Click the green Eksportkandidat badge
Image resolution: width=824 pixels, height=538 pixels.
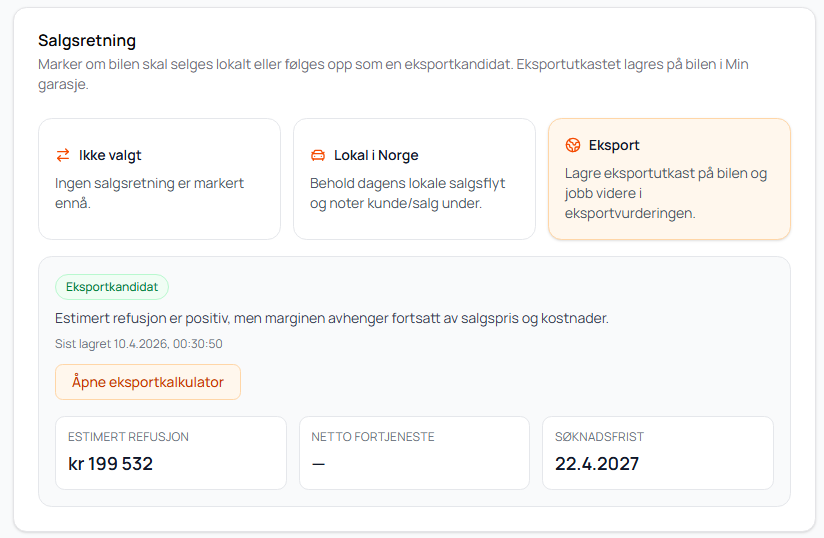coord(112,287)
